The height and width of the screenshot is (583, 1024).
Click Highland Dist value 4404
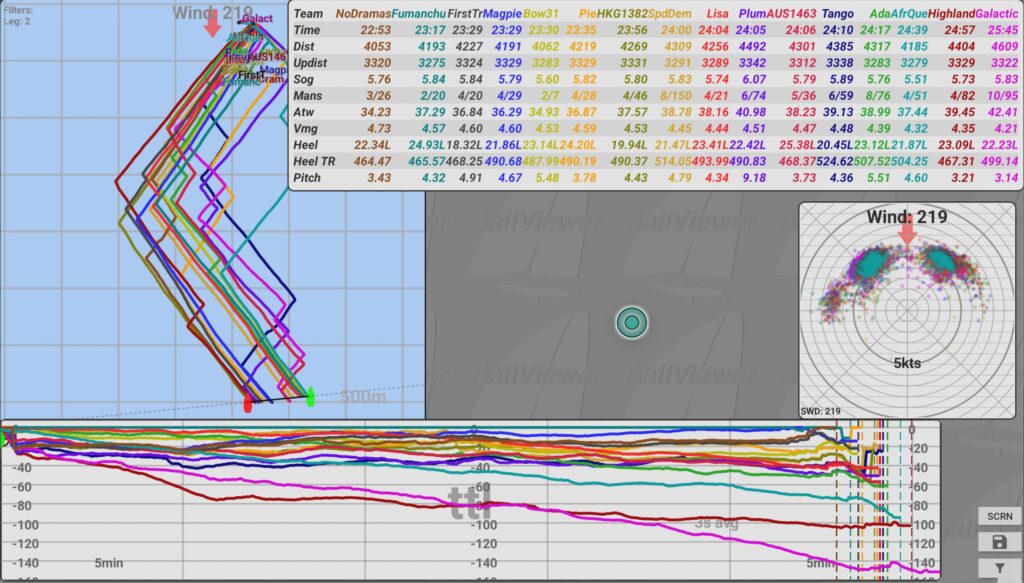point(961,46)
